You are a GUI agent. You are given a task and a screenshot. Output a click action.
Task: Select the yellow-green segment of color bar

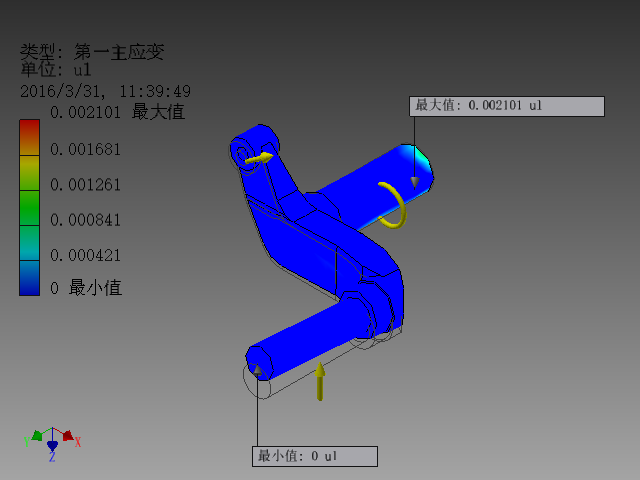29,173
